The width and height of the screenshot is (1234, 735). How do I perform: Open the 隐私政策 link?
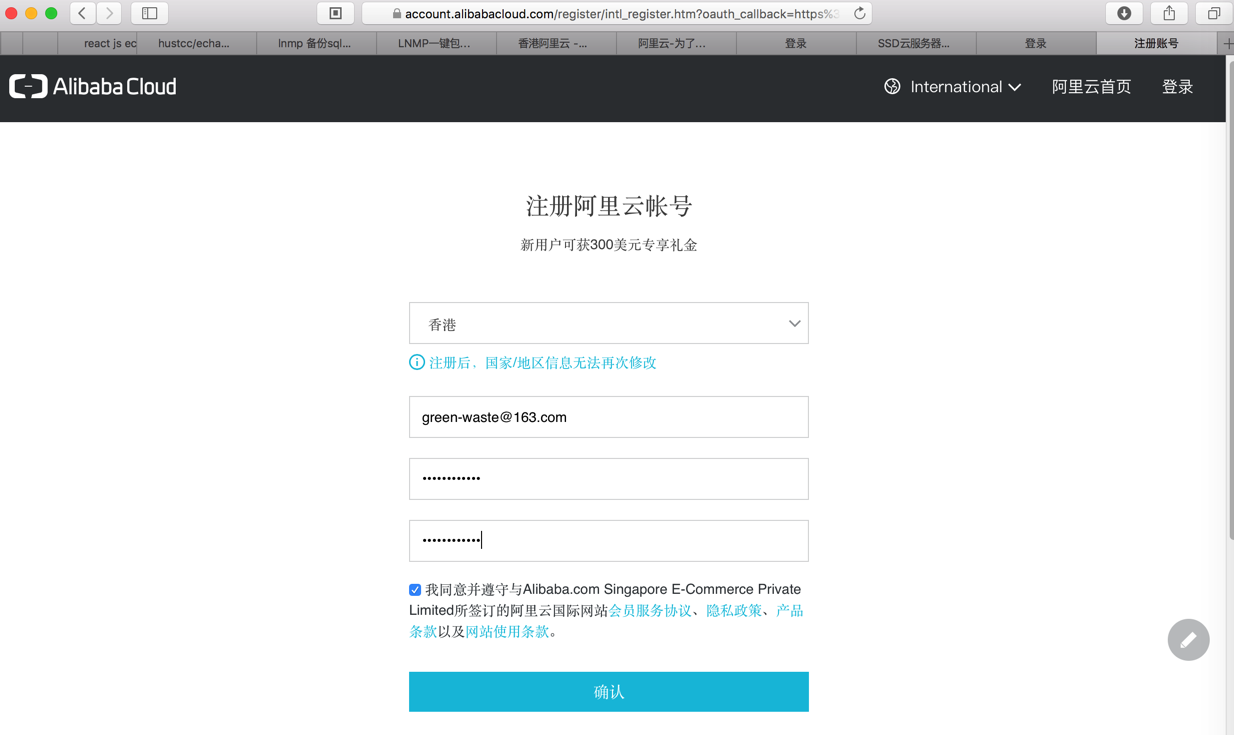coord(734,611)
